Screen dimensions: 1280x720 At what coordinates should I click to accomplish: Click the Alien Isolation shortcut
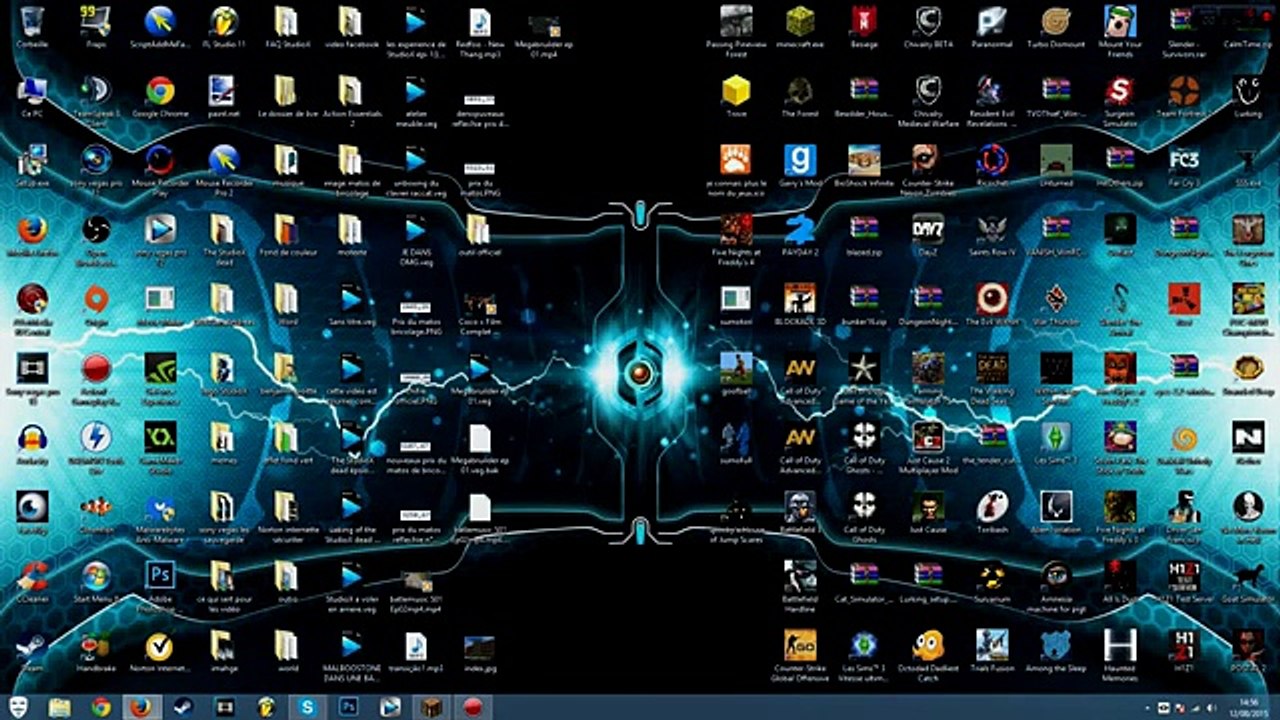coord(1056,507)
